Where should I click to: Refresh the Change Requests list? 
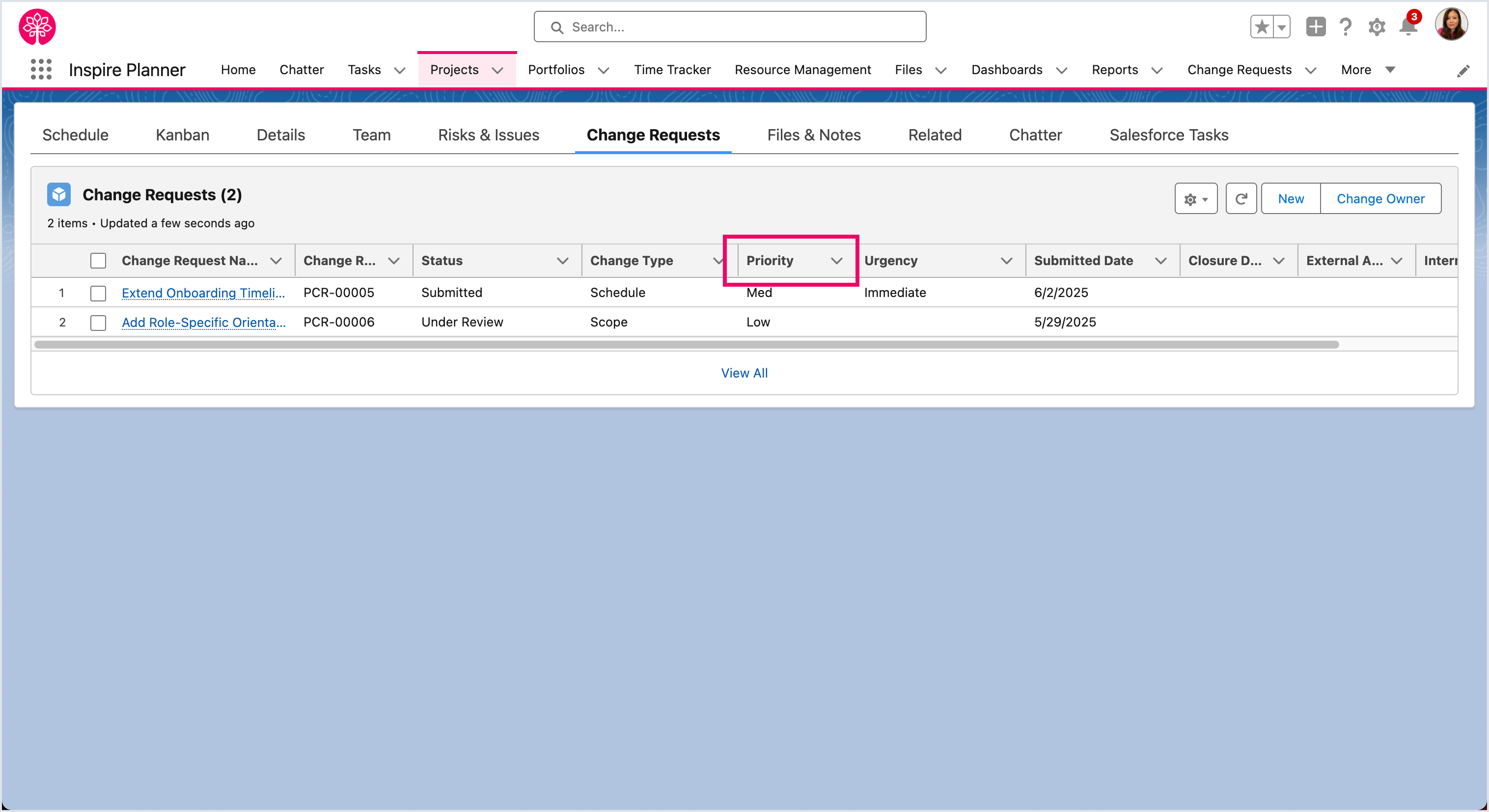click(1241, 199)
